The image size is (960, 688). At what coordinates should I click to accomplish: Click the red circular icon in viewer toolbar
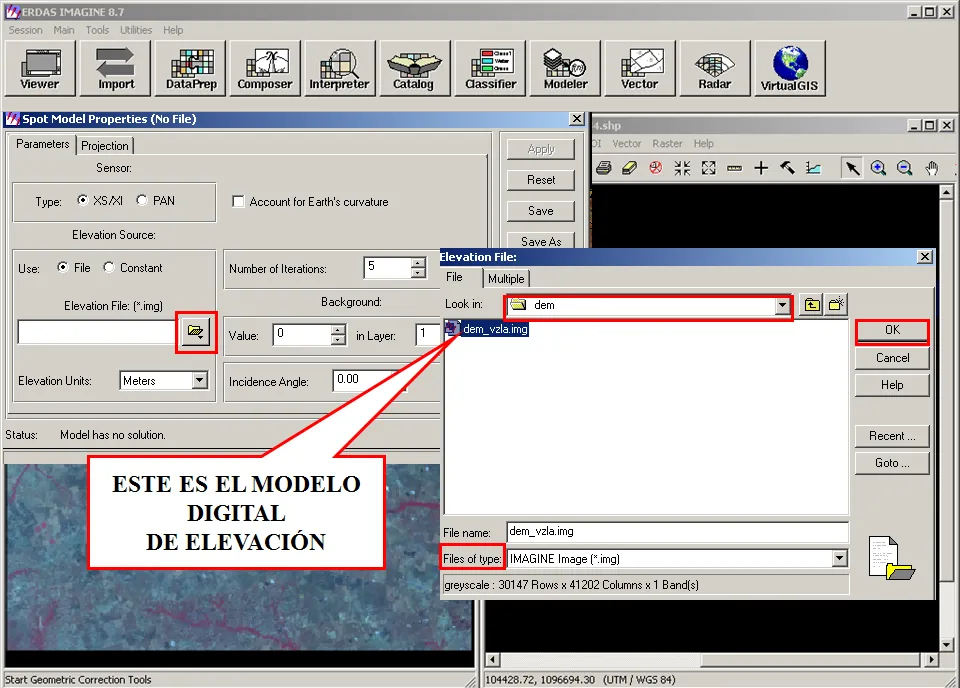pyautogui.click(x=656, y=168)
